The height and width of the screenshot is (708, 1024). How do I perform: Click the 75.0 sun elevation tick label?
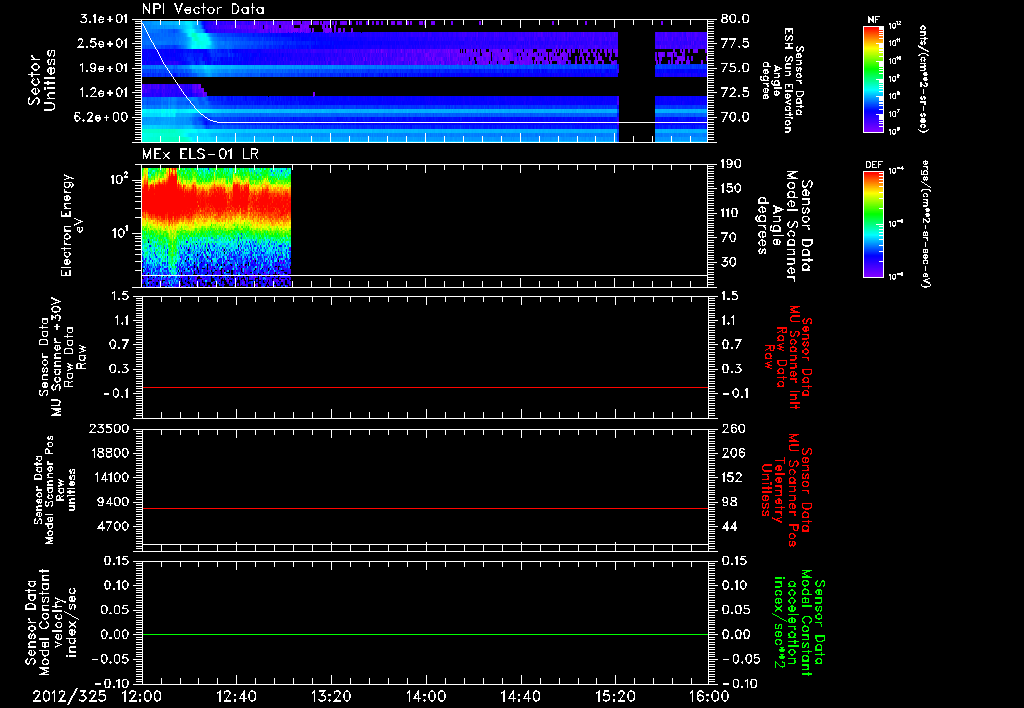(735, 68)
